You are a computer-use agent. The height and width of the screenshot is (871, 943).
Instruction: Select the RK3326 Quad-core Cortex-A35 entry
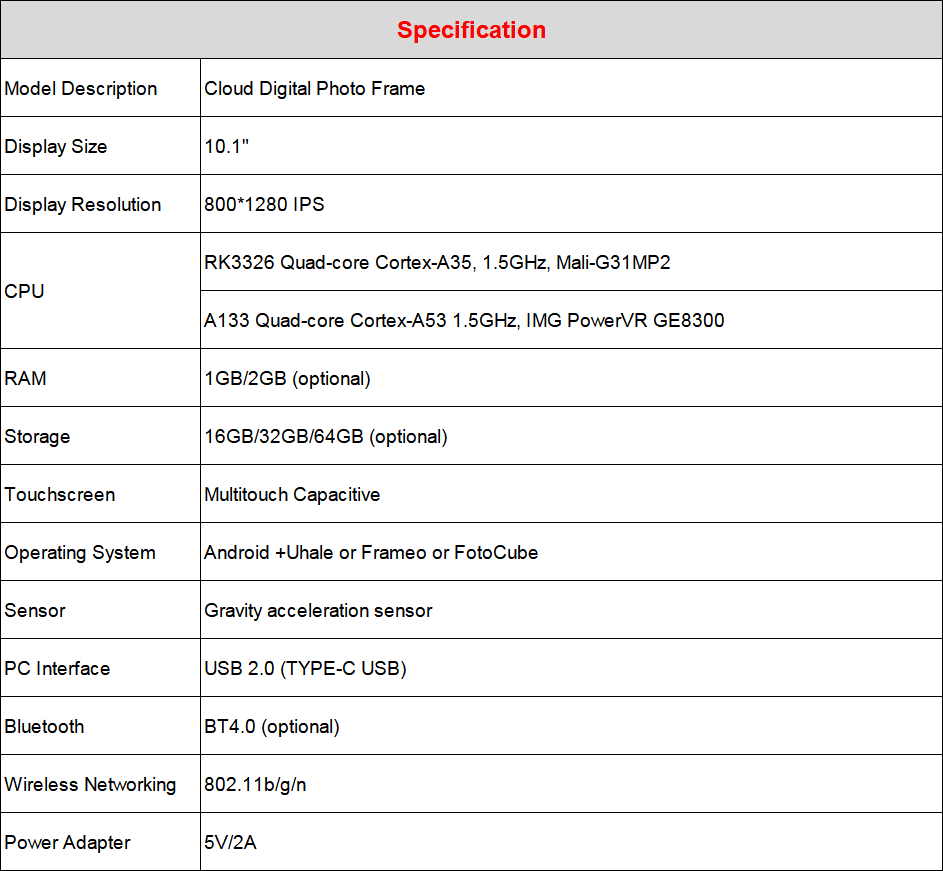[x=437, y=262]
